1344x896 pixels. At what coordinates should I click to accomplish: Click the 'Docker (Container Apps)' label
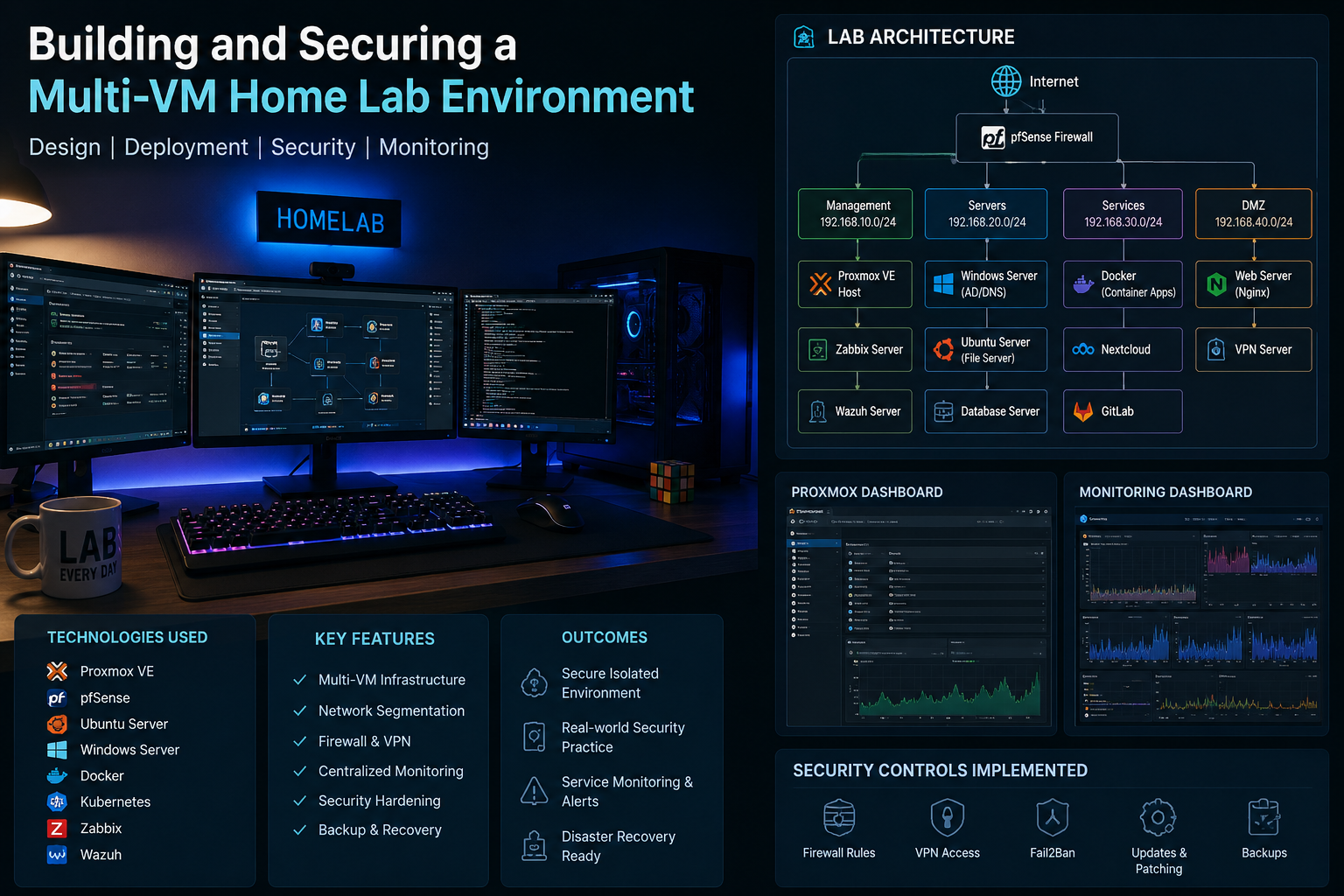1138,284
